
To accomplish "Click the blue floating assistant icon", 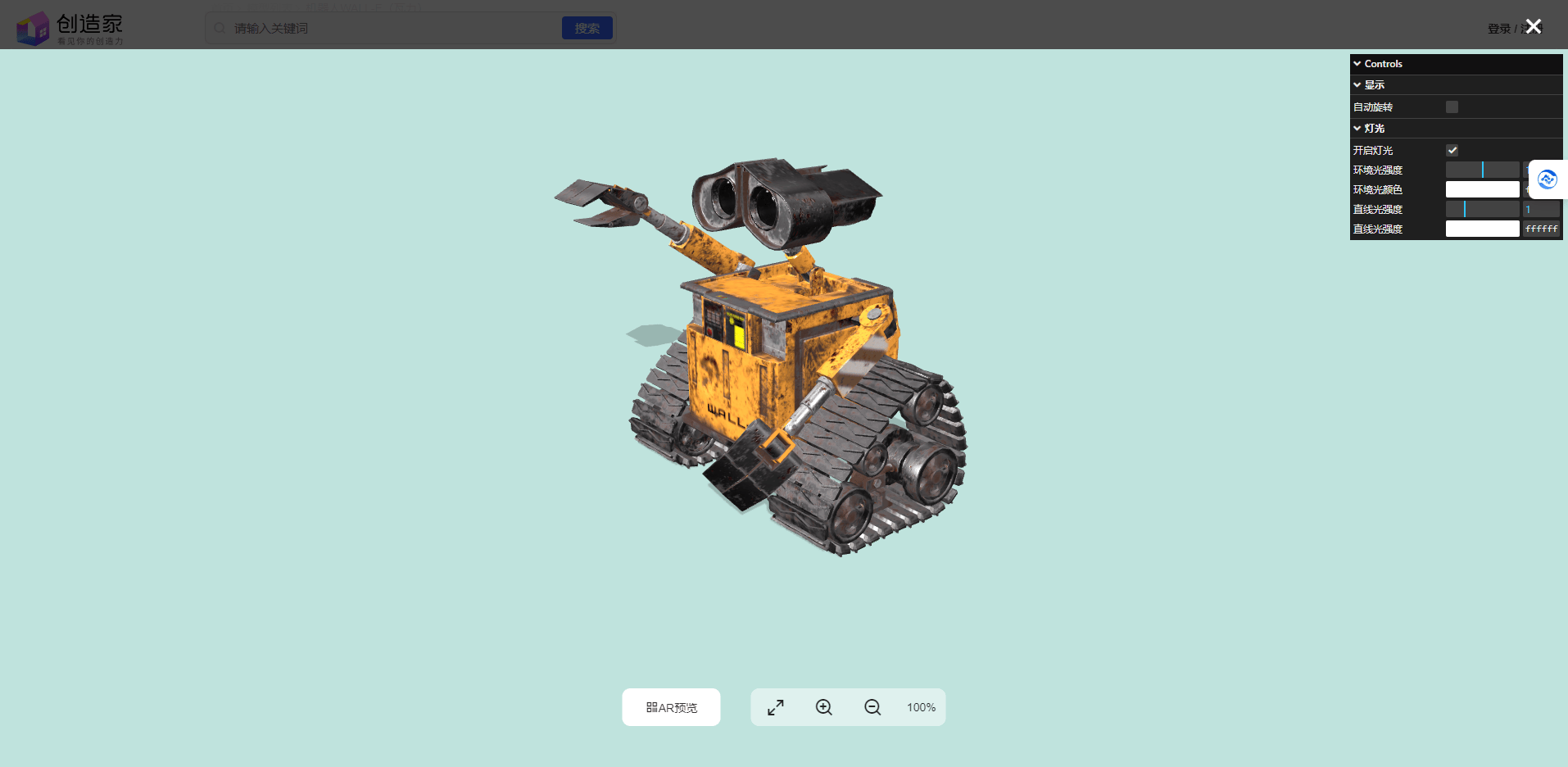I will coord(1547,179).
